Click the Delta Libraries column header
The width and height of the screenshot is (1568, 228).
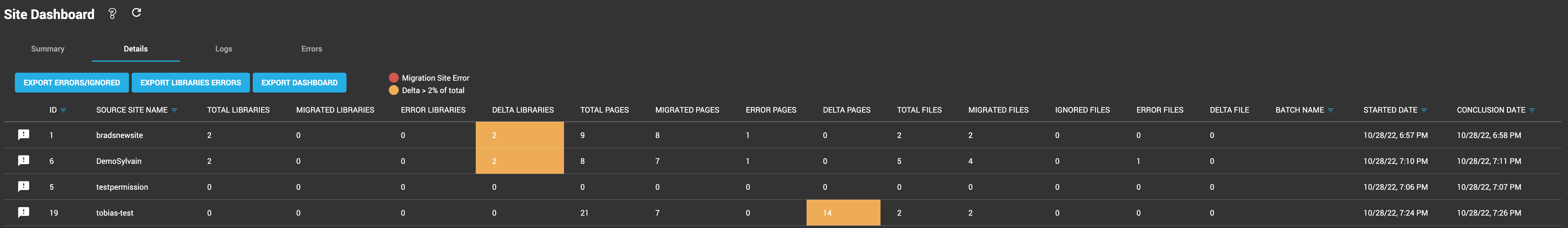523,110
